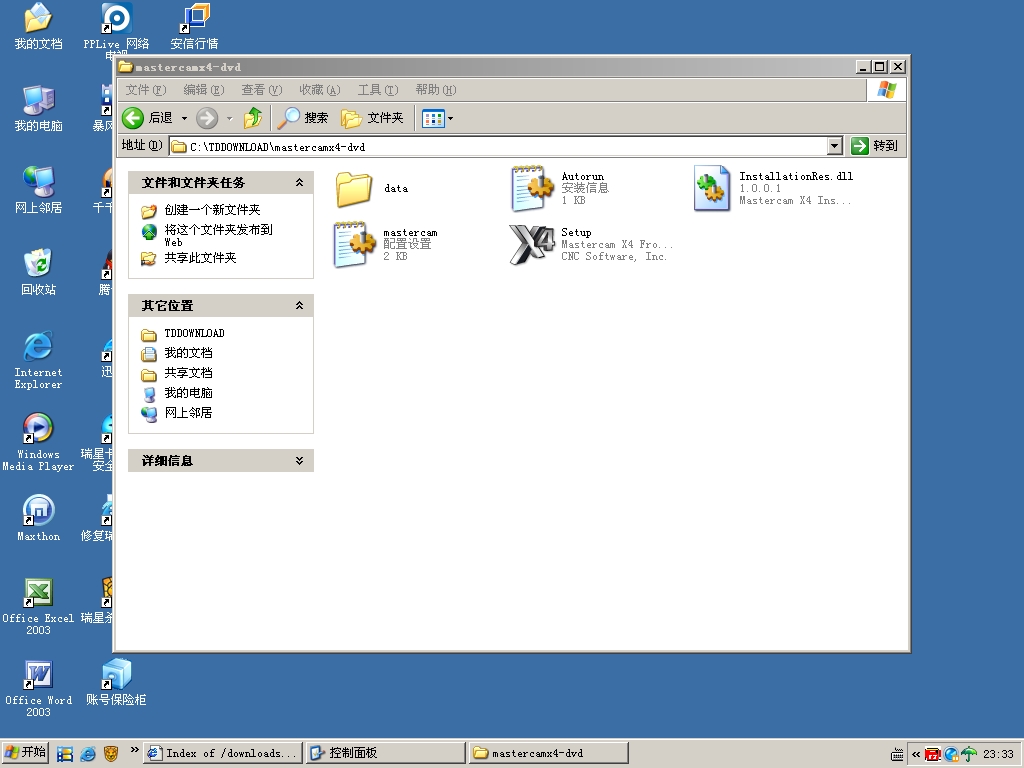Viewport: 1024px width, 768px height.
Task: Minimize the mastercamx4-dvd window
Action: pos(863,67)
